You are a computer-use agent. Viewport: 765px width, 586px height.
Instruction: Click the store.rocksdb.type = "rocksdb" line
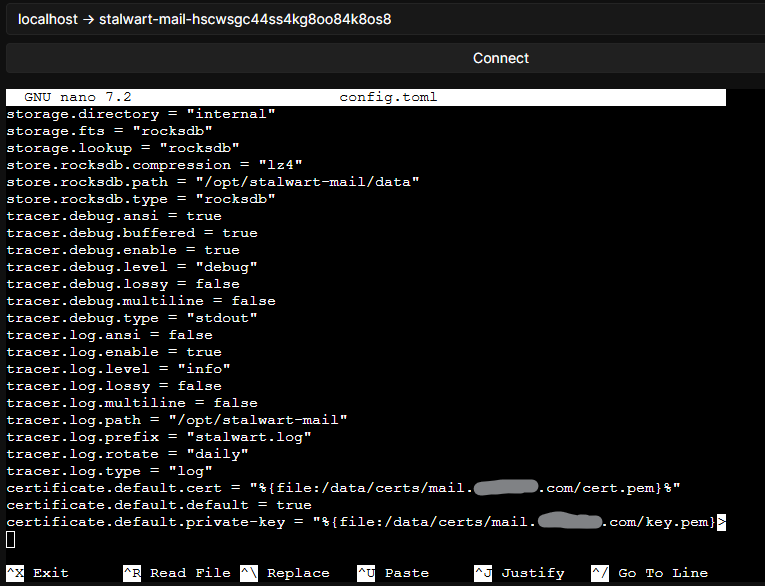pyautogui.click(x=141, y=199)
